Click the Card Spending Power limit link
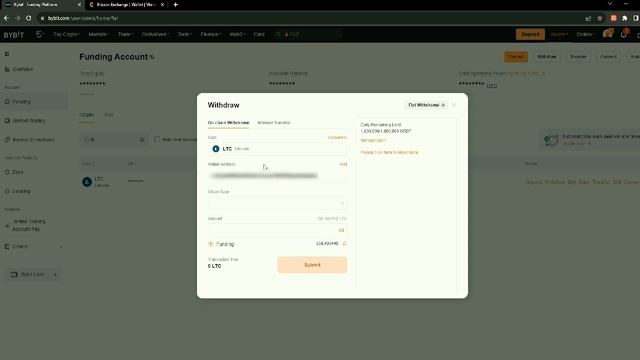 [527, 73]
